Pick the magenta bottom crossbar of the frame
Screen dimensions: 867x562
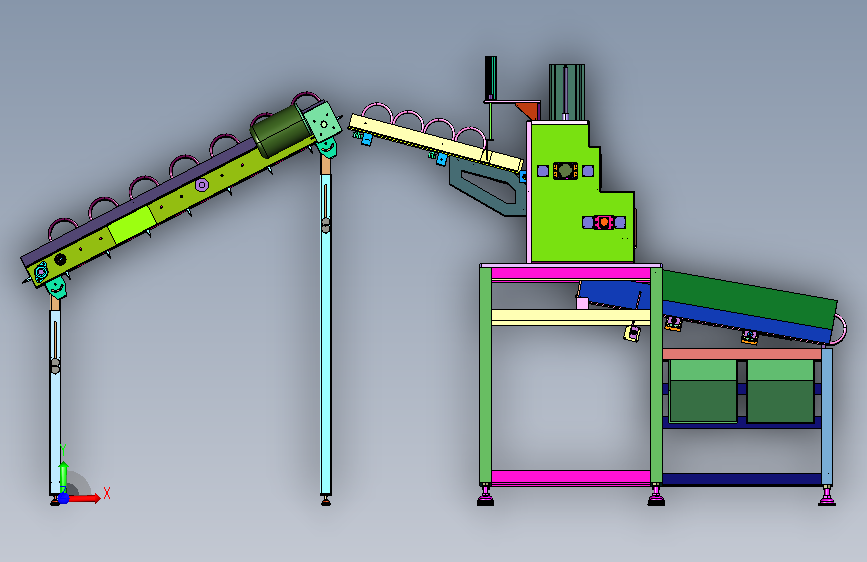pyautogui.click(x=570, y=477)
